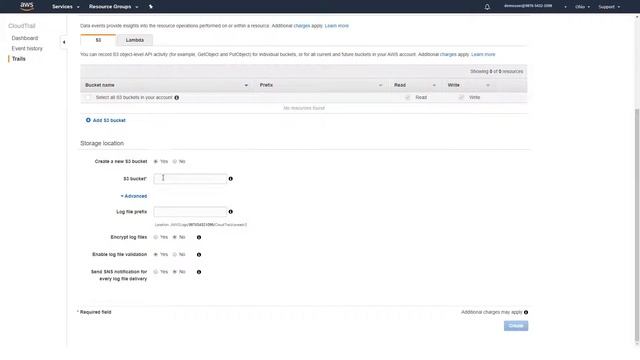Open the account user dropdown

pos(535,6)
